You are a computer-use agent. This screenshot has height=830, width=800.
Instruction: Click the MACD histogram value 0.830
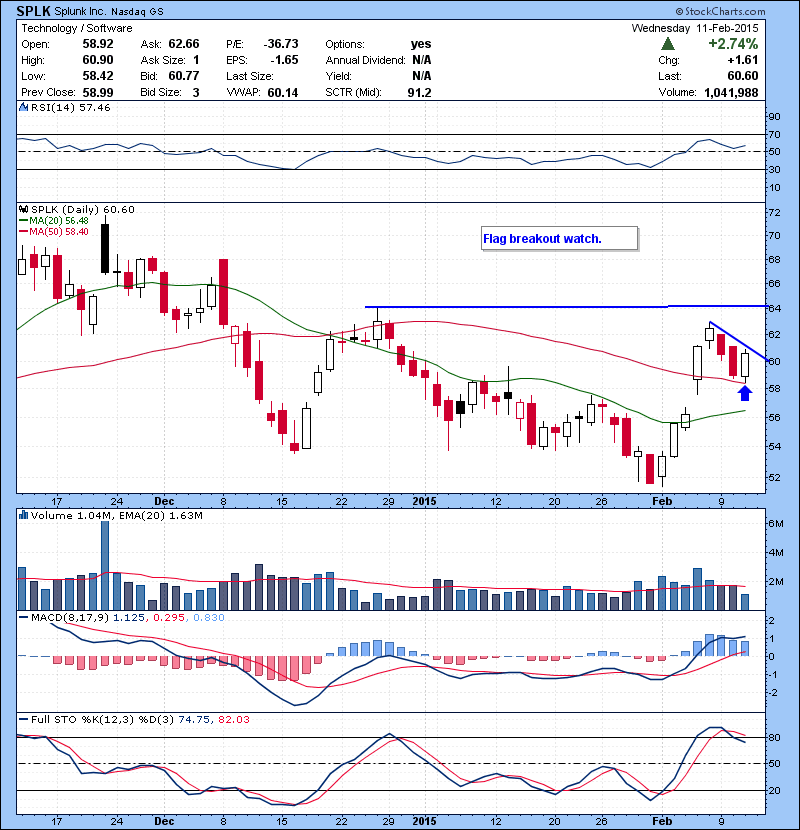click(x=209, y=617)
